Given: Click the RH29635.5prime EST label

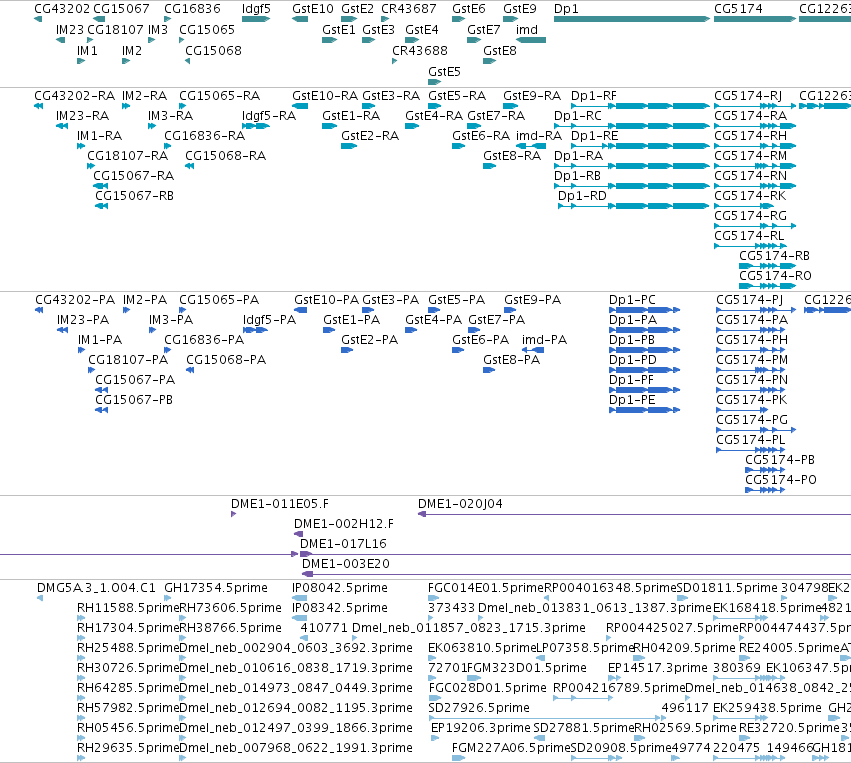Looking at the screenshot, I should point(128,747).
